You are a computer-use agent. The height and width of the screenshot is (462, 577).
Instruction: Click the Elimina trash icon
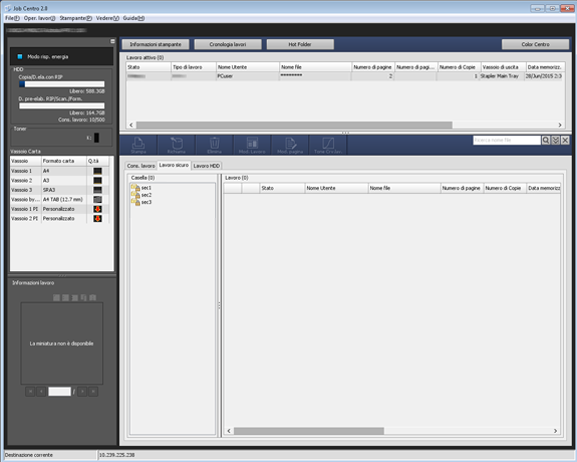pos(214,145)
